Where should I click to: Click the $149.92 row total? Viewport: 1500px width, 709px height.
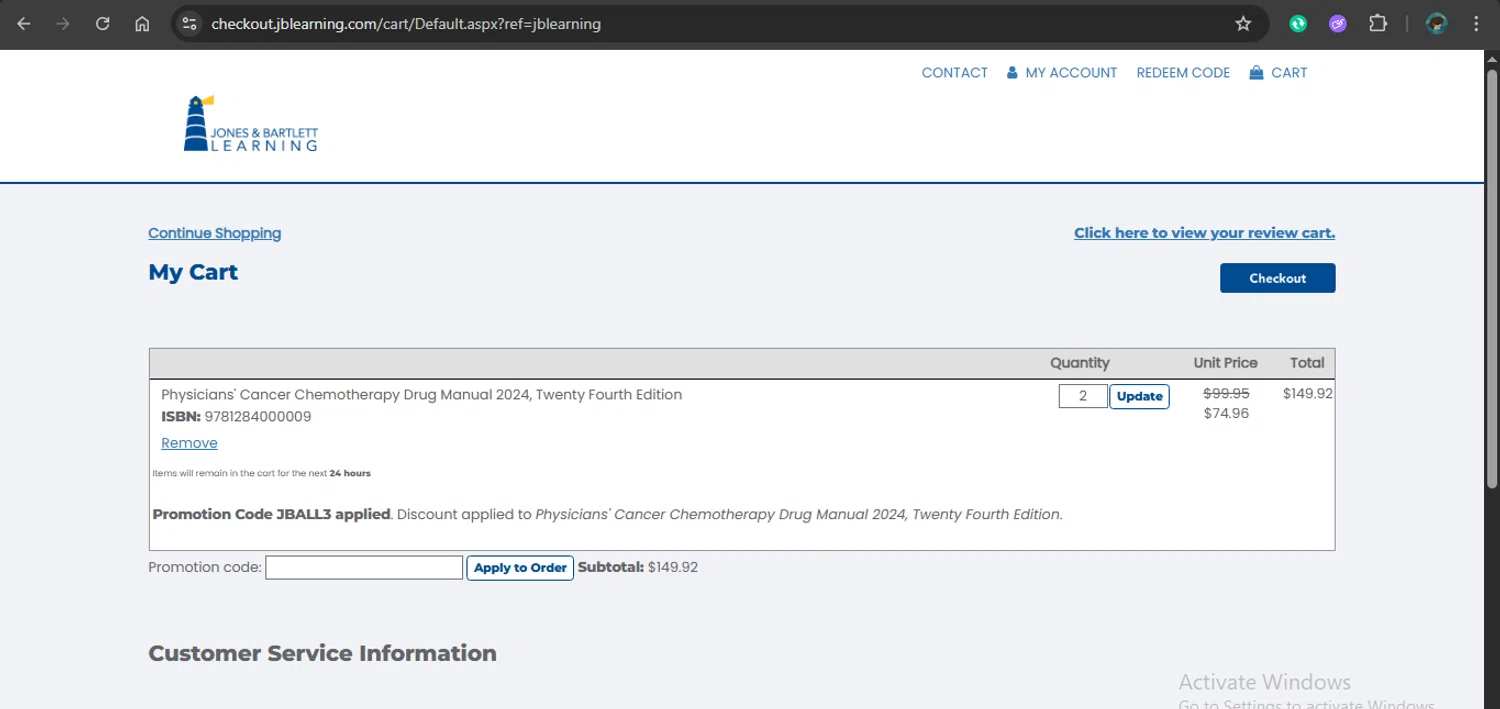(x=1308, y=393)
